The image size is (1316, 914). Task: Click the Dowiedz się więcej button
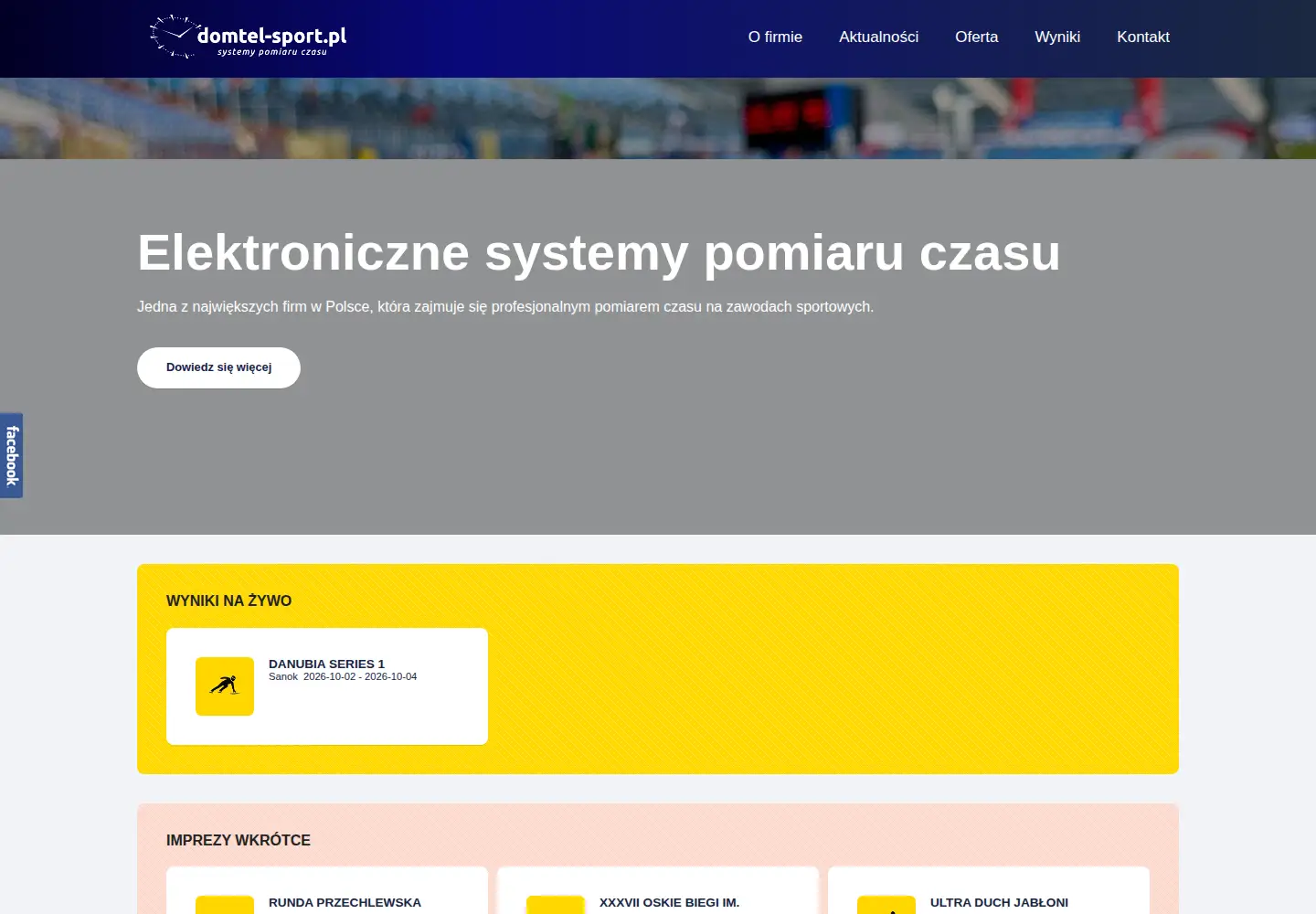pos(218,367)
